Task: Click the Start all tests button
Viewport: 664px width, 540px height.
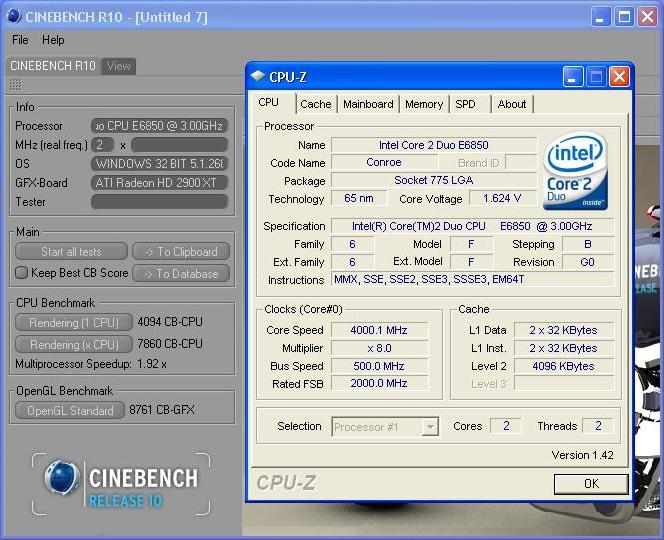Action: point(71,252)
